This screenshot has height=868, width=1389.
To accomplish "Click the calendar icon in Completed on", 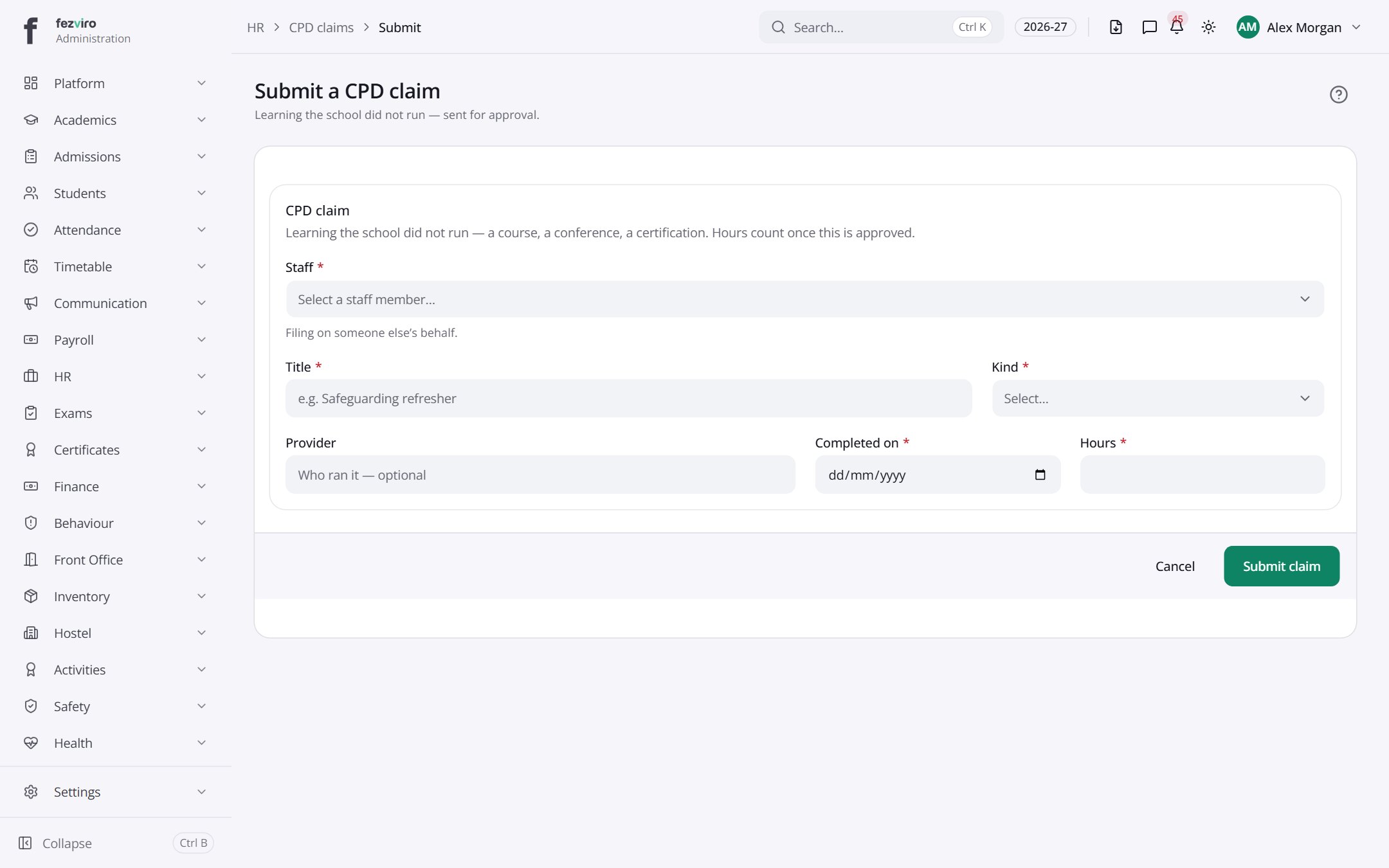I will click(x=1040, y=475).
